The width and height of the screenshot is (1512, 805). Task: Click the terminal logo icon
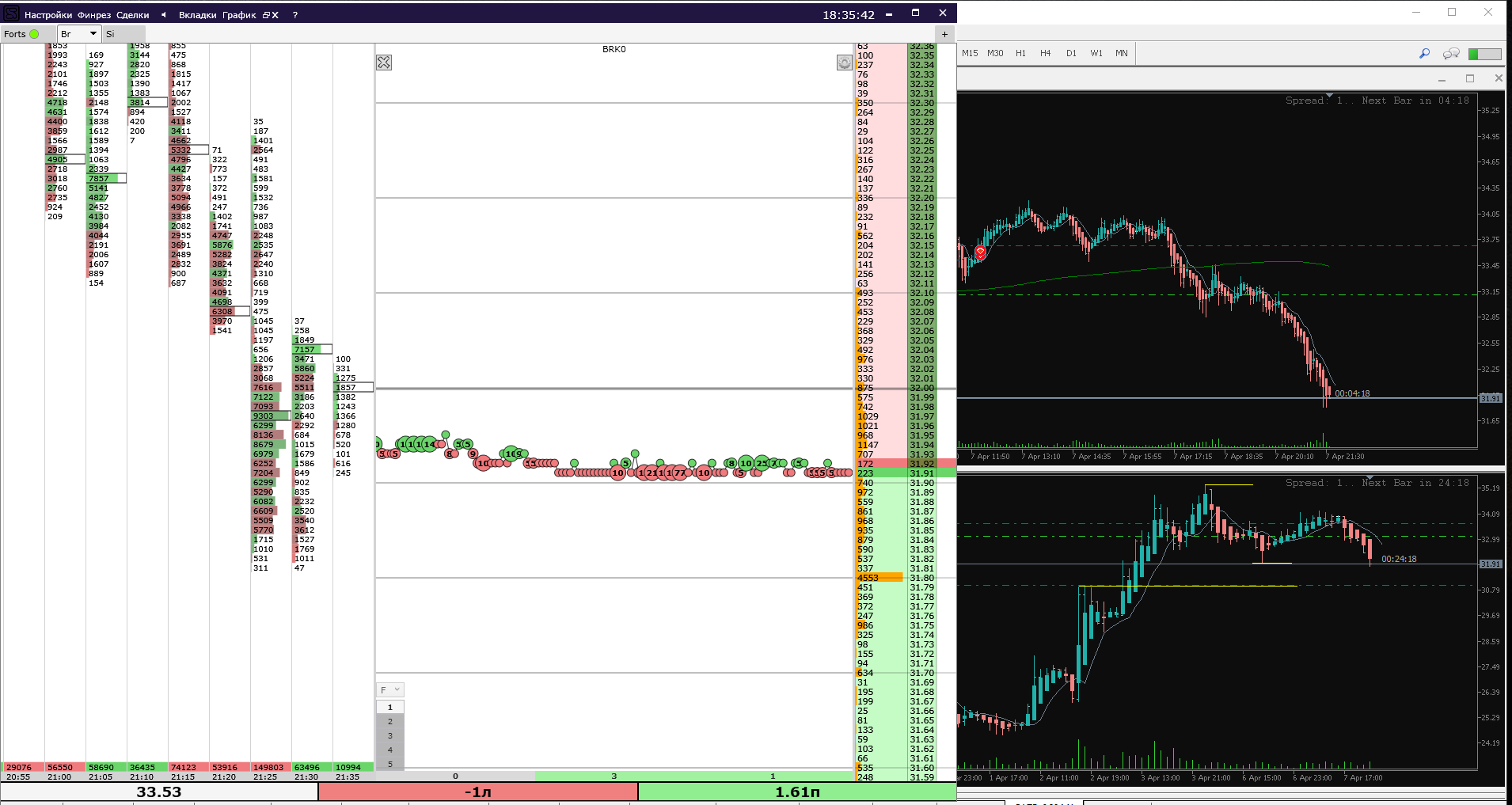click(11, 13)
